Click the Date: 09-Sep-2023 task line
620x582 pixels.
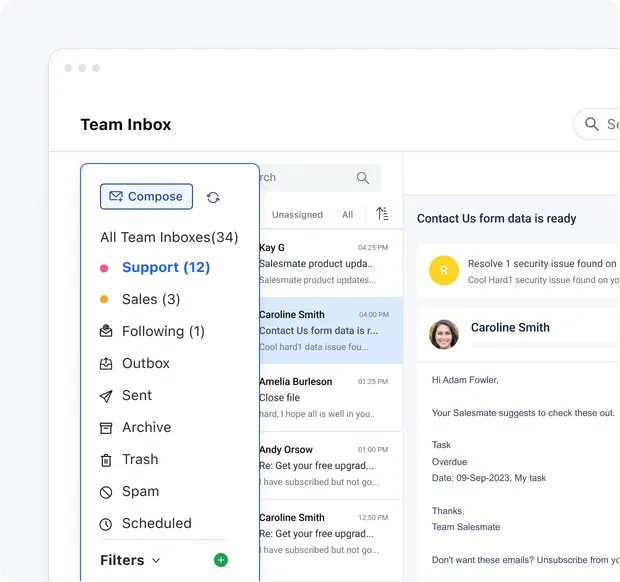[x=489, y=478]
